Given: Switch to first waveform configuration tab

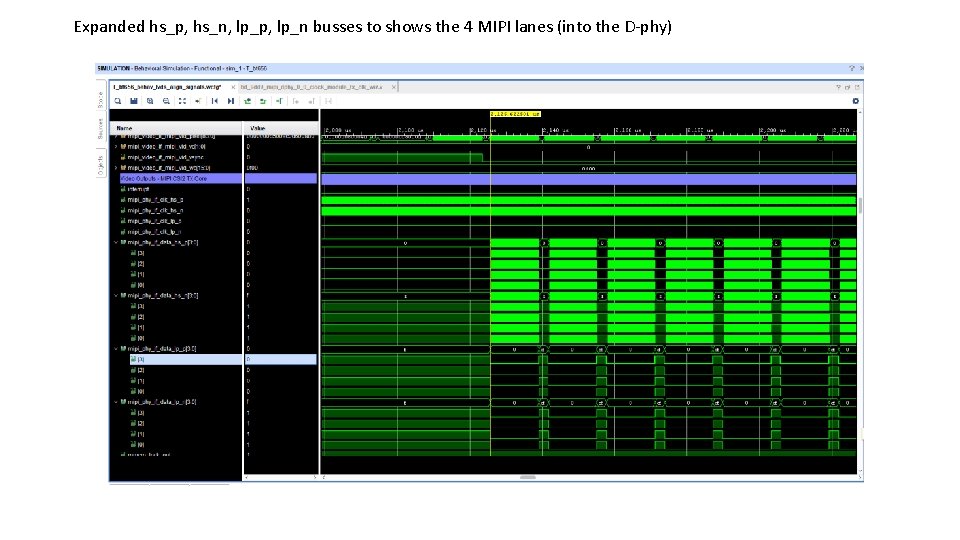Looking at the screenshot, I should click(x=167, y=87).
